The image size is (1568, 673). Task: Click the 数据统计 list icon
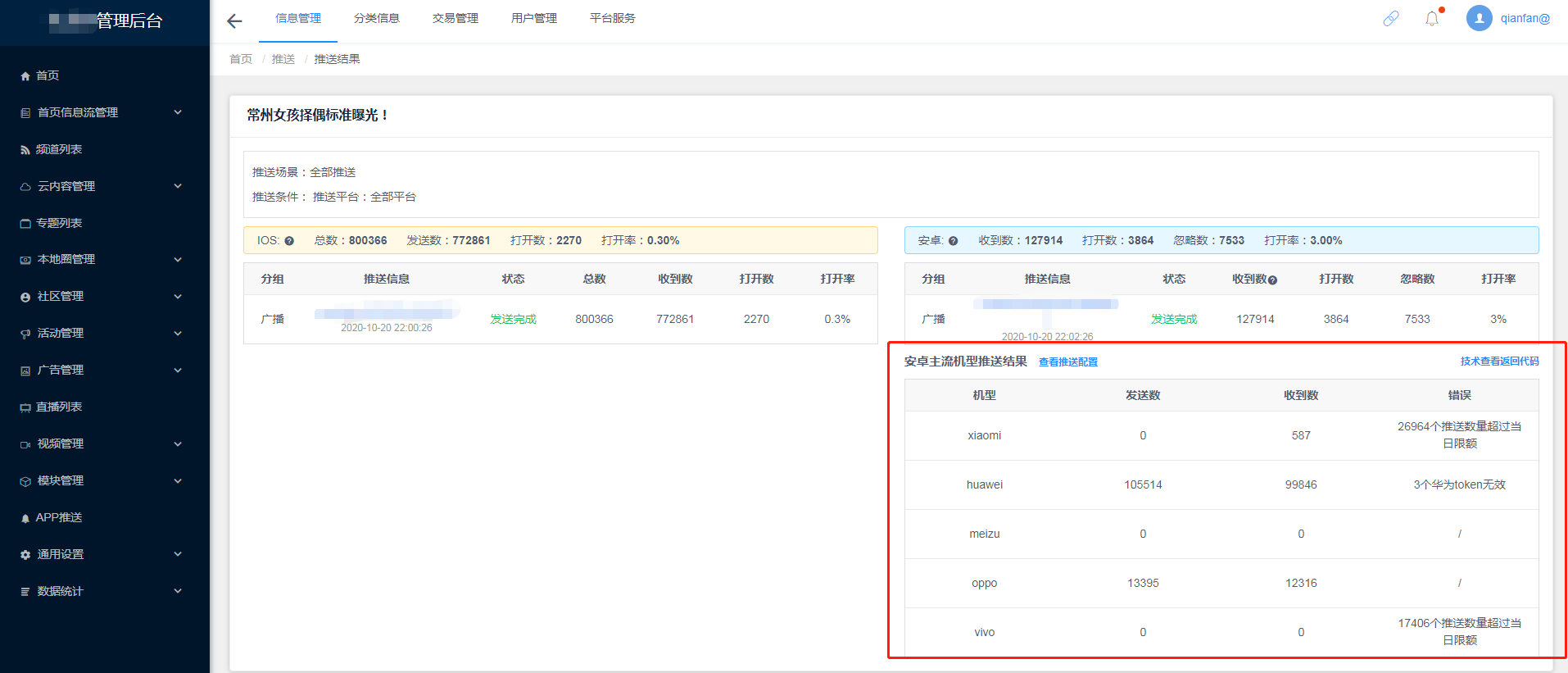[x=25, y=592]
